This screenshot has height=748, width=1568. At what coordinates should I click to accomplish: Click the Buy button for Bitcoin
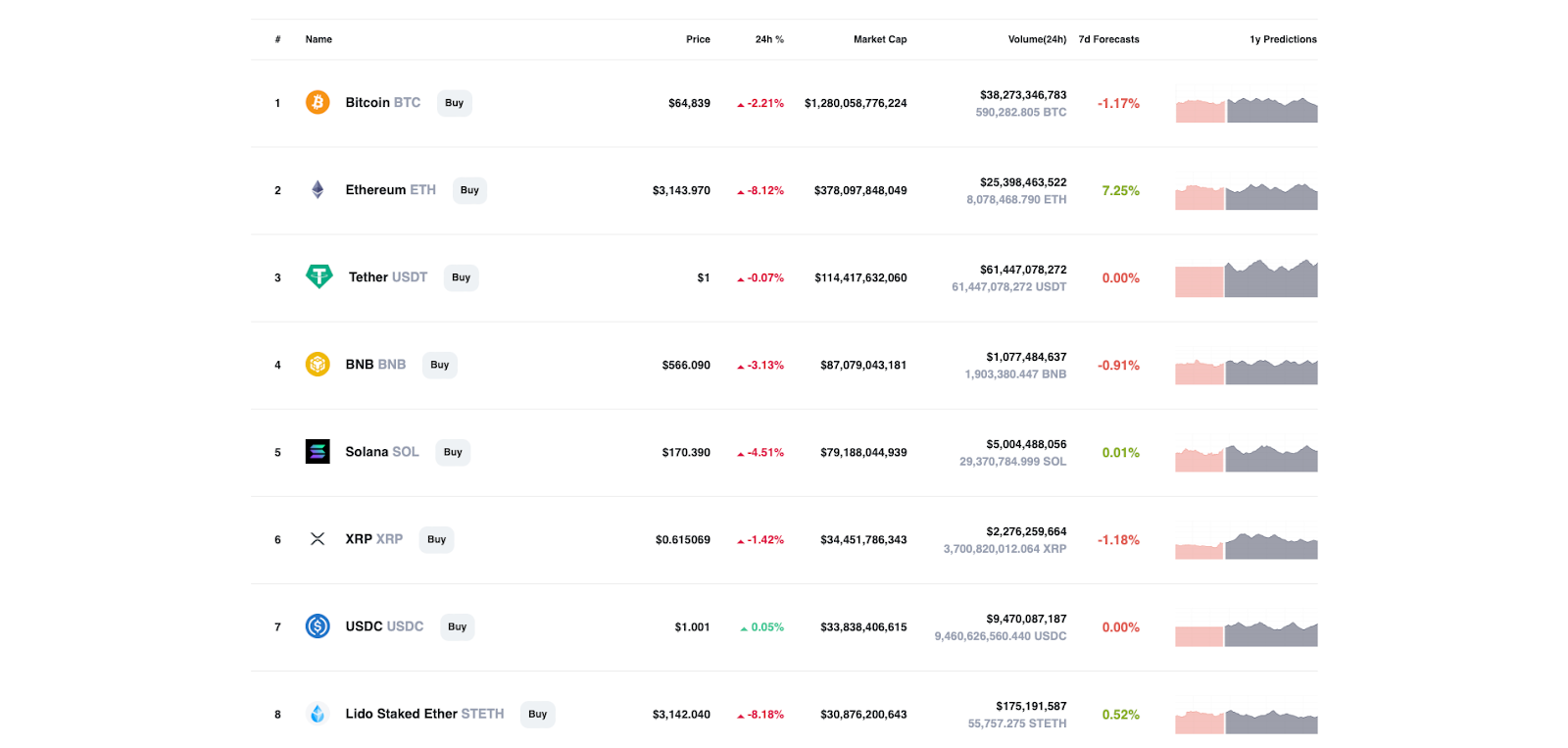click(x=454, y=102)
